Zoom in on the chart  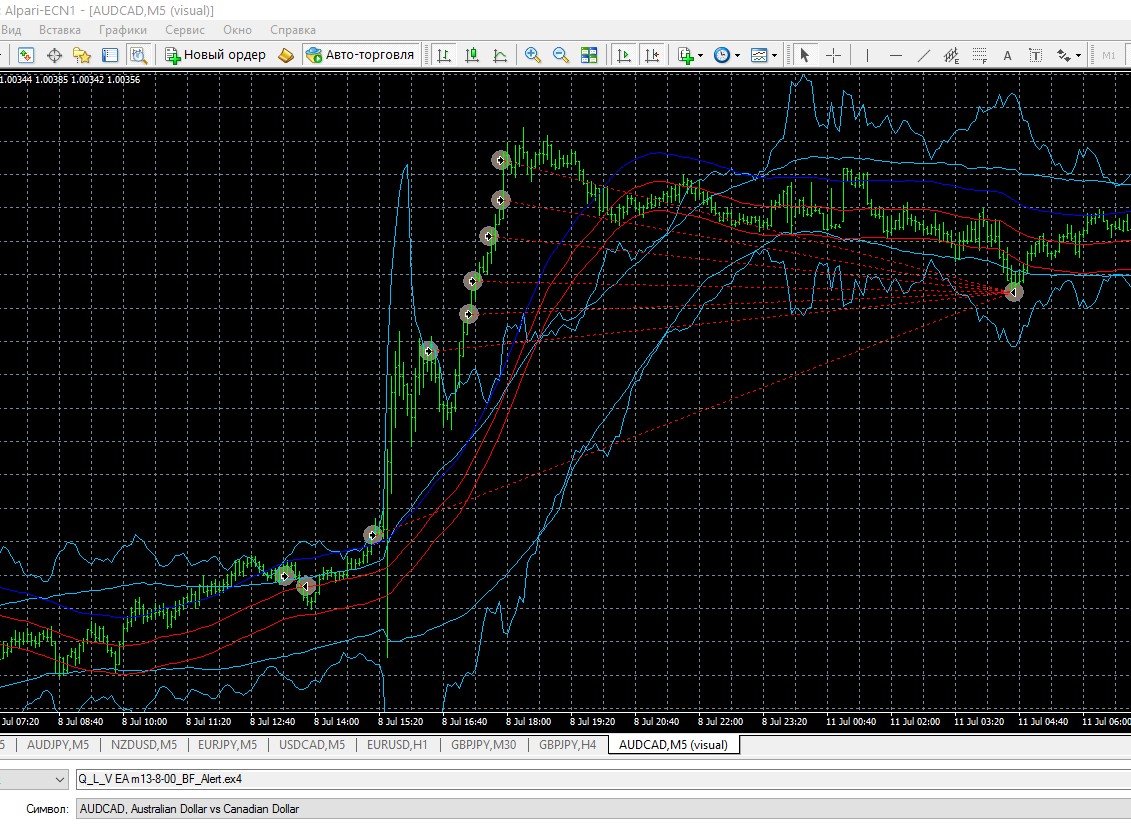[x=533, y=55]
